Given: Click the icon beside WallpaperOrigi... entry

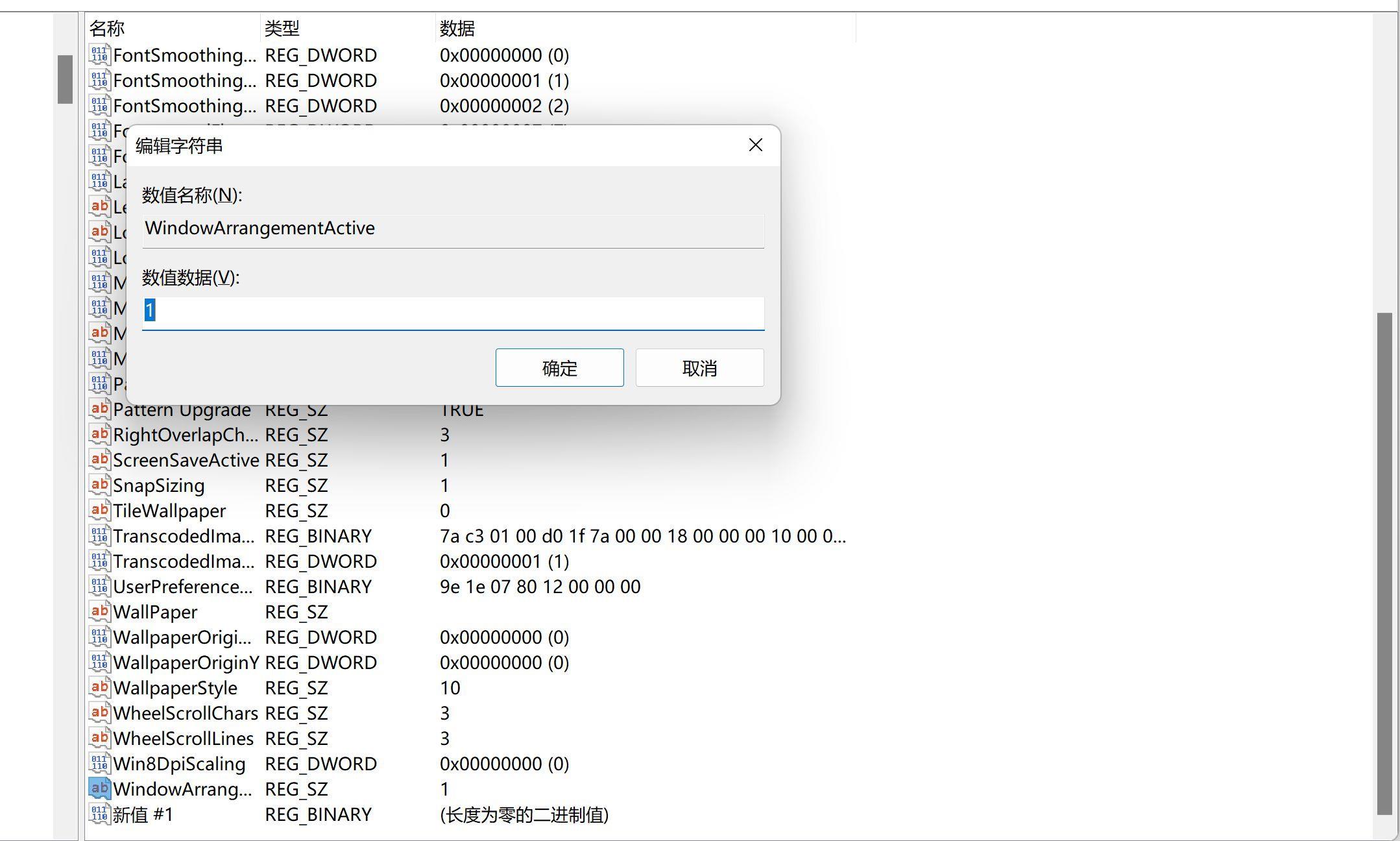Looking at the screenshot, I should click(x=99, y=637).
